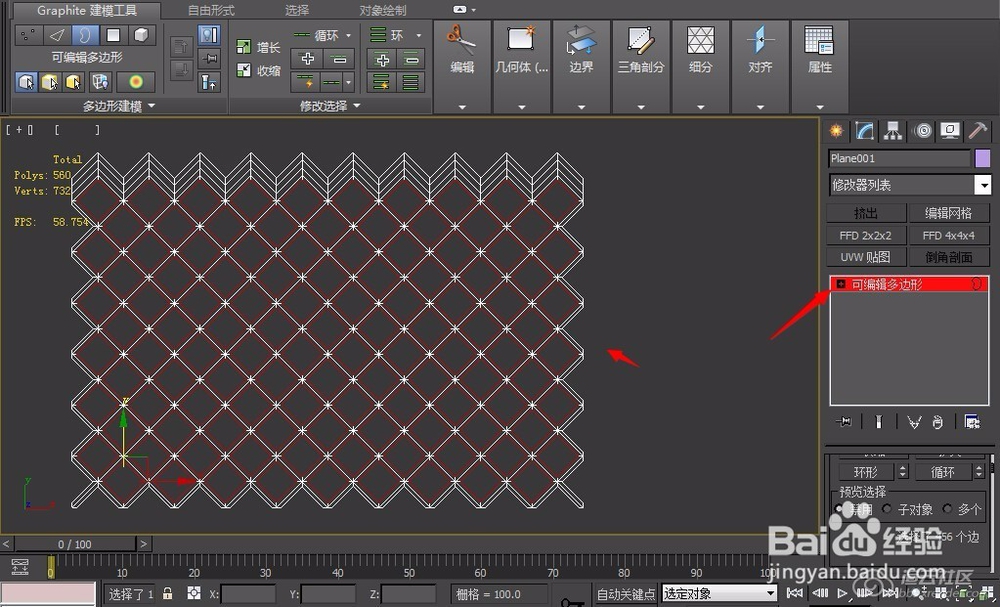Toggle 自动关键点 auto key button
1000x607 pixels.
(626, 594)
